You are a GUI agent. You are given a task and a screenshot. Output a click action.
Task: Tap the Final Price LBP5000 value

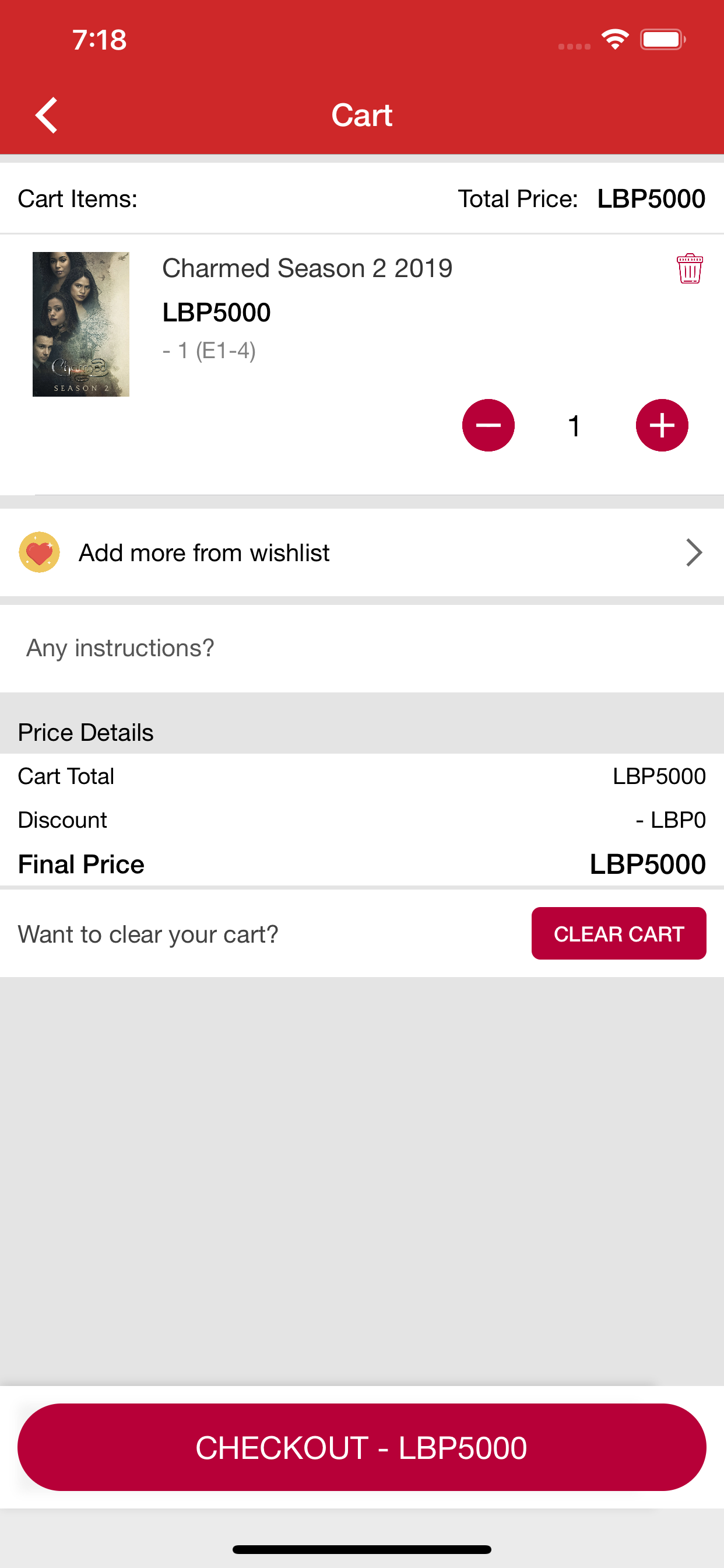(x=647, y=864)
